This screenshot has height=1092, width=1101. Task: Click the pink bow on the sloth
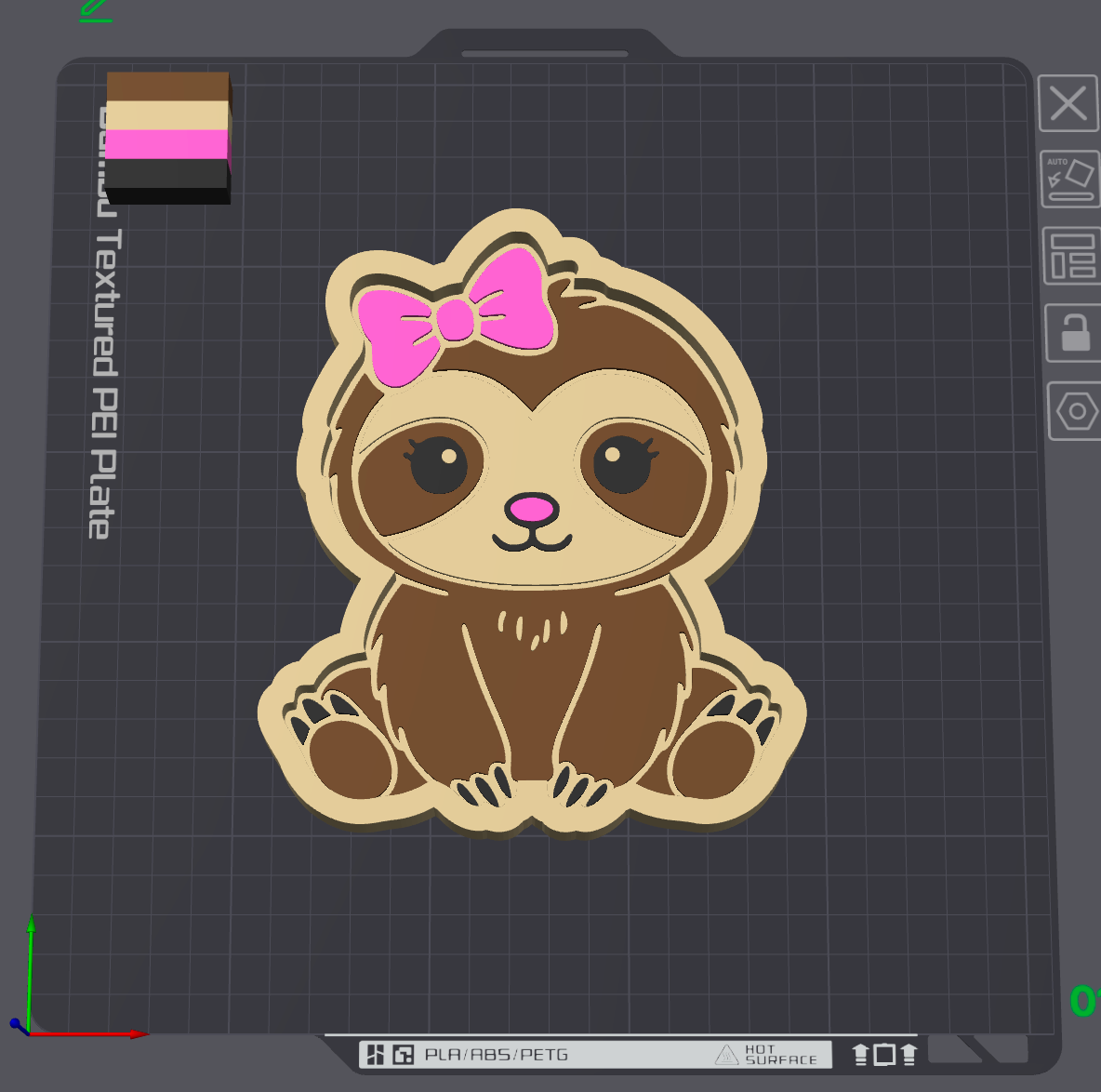click(457, 315)
